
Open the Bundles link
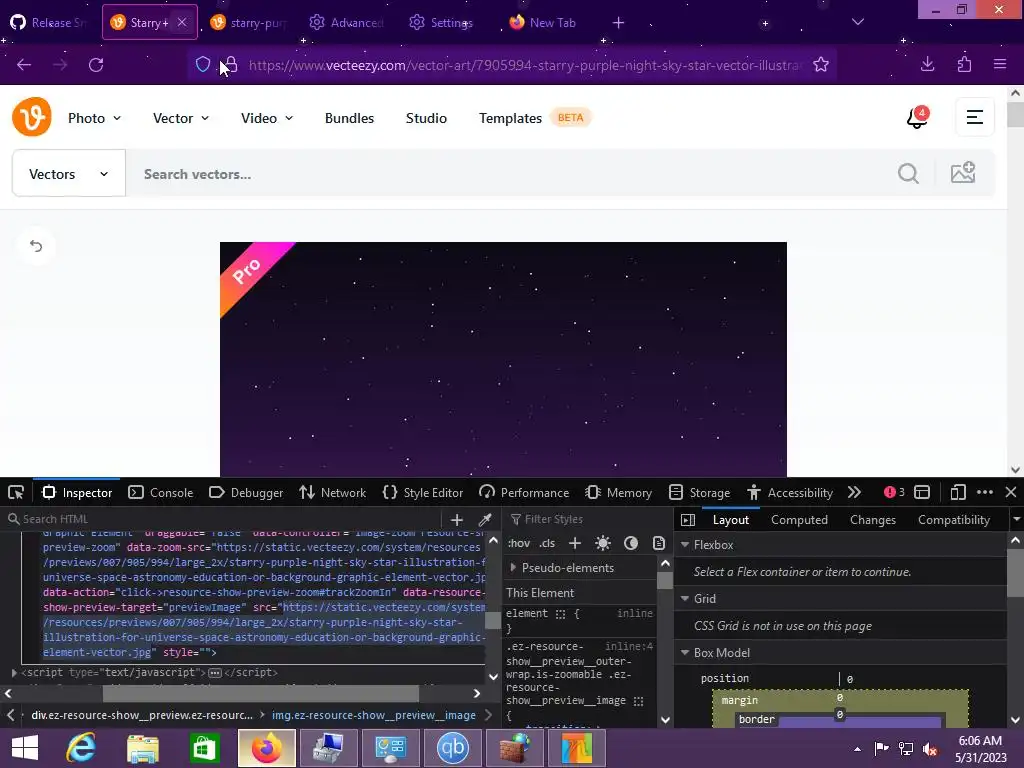point(349,118)
